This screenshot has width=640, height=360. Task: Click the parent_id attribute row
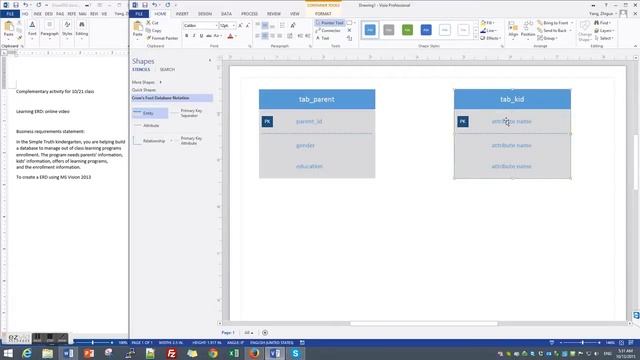317,121
